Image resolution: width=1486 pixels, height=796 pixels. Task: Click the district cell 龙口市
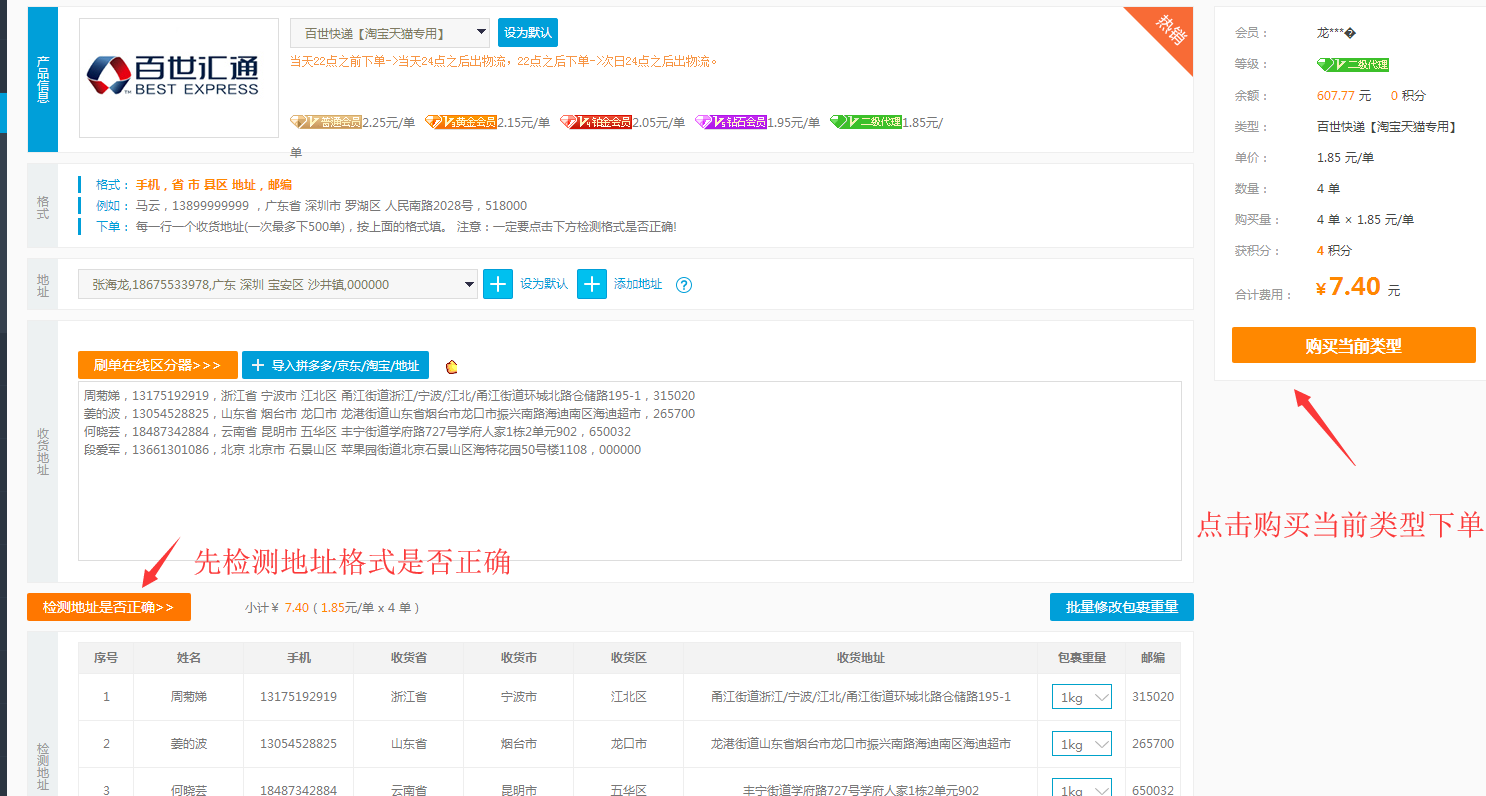click(629, 744)
